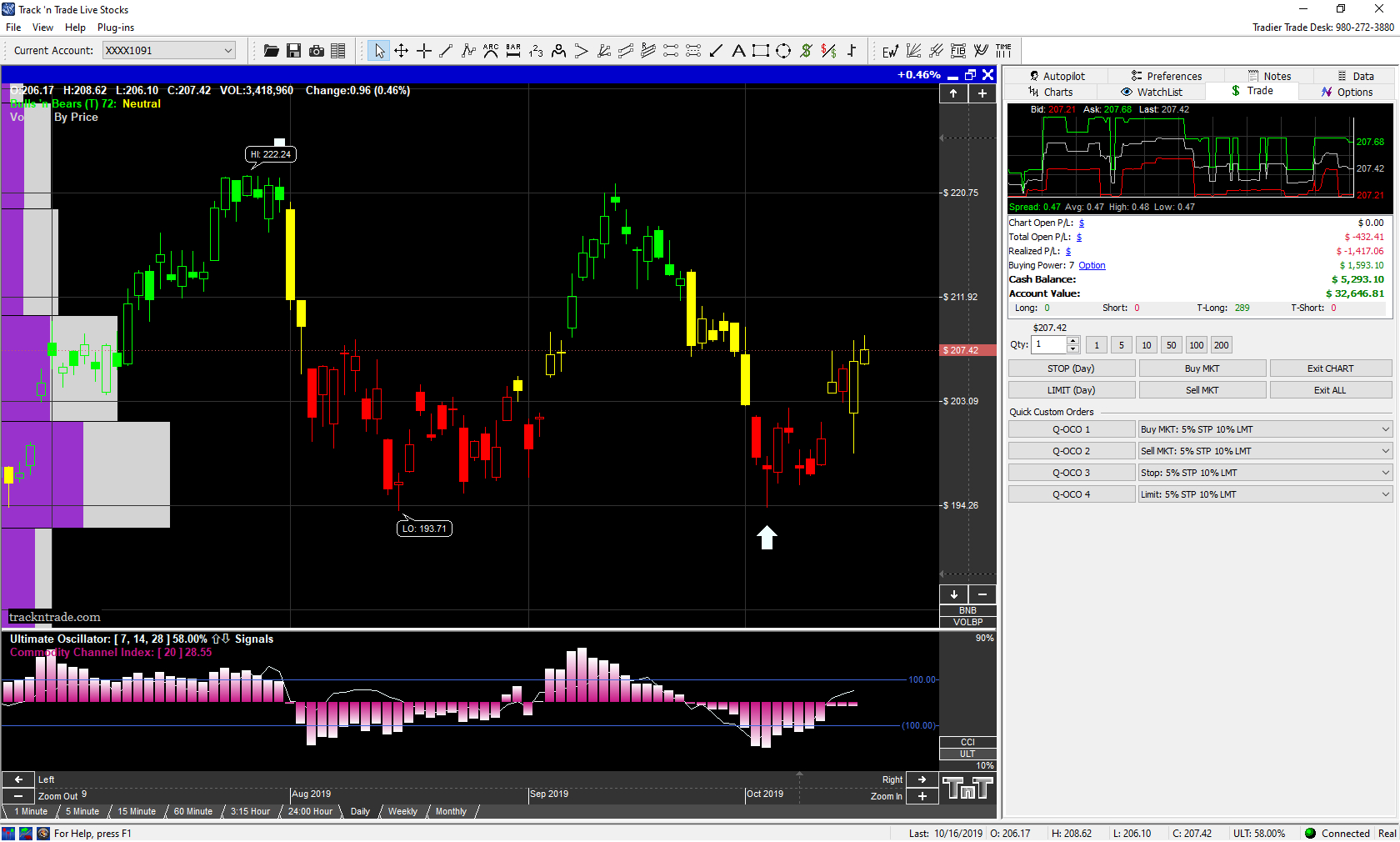The height and width of the screenshot is (842, 1400).
Task: Expand the Buy MKT Q-OCO 1 dropdown
Action: [1385, 429]
